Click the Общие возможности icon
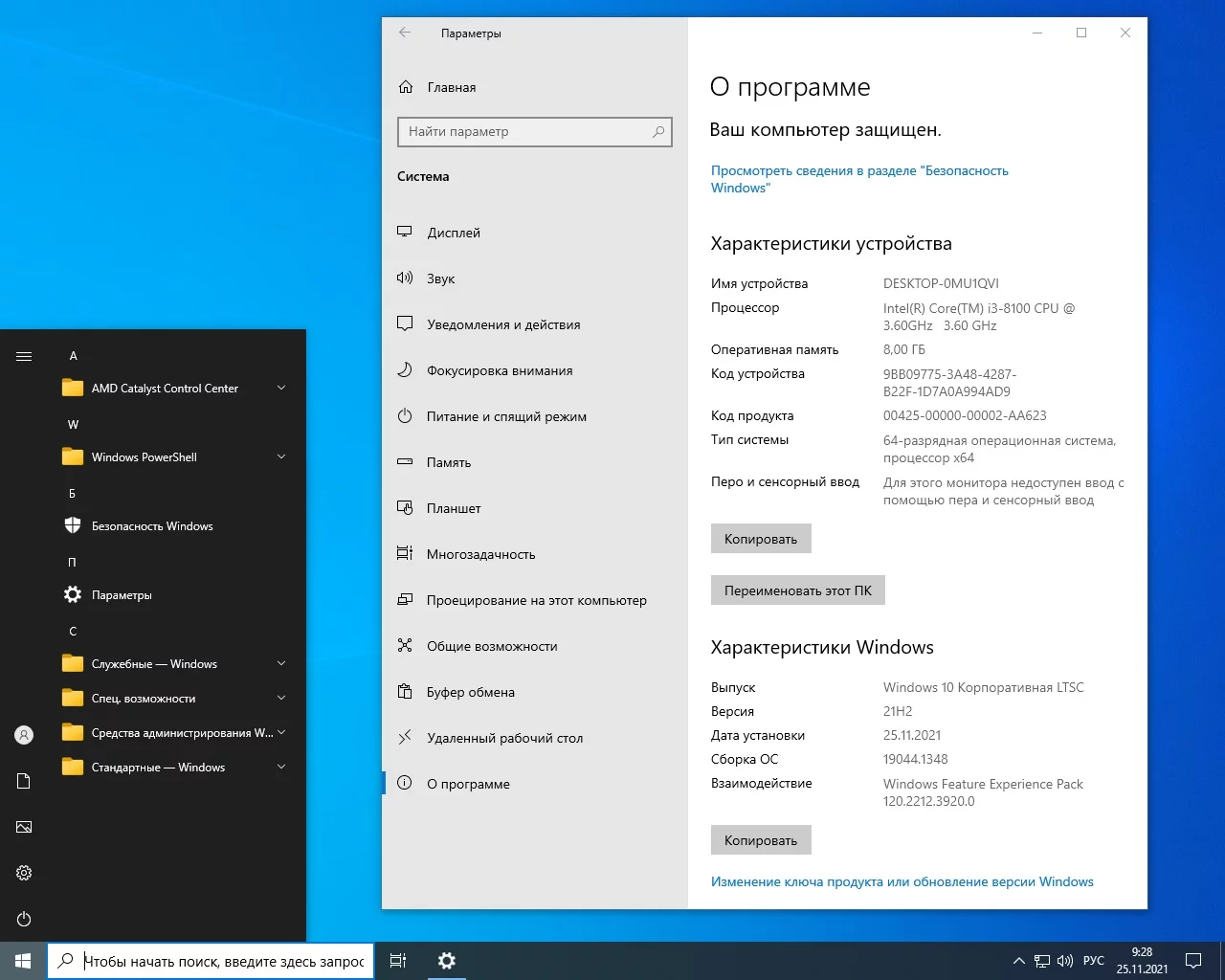The height and width of the screenshot is (980, 1225). coord(405,646)
